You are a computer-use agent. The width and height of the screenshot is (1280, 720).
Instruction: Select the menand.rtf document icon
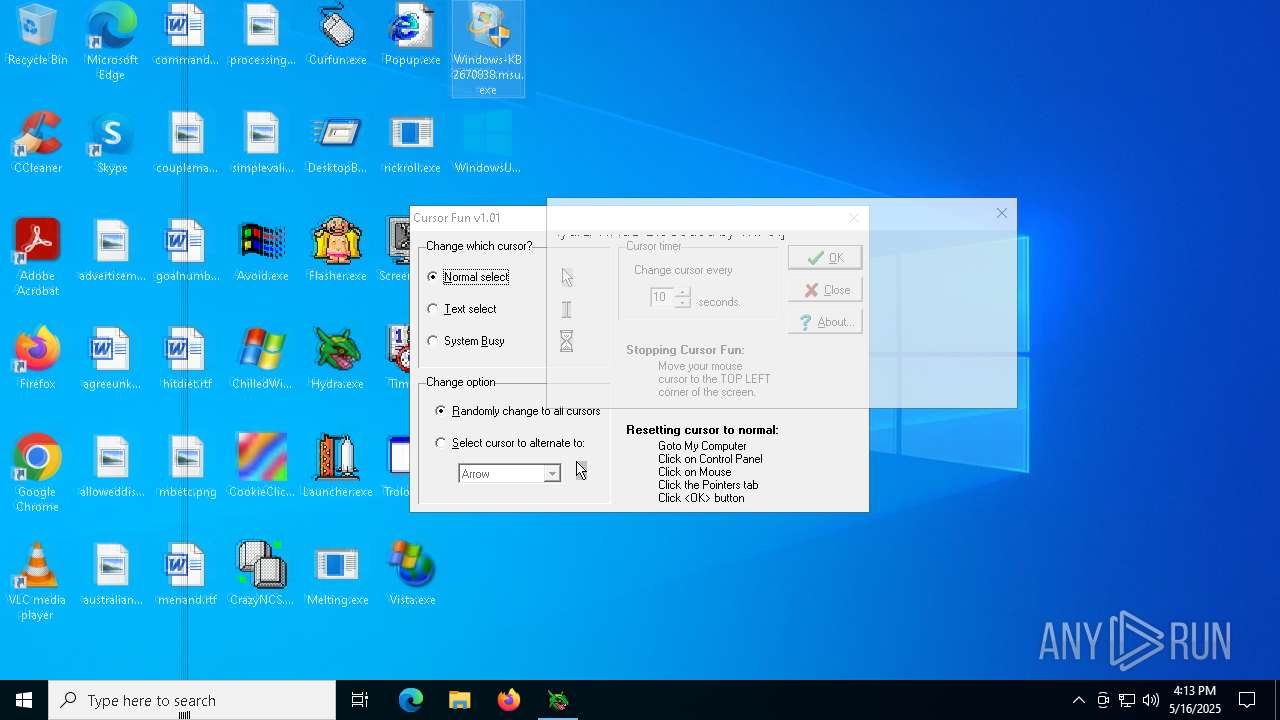(x=187, y=576)
